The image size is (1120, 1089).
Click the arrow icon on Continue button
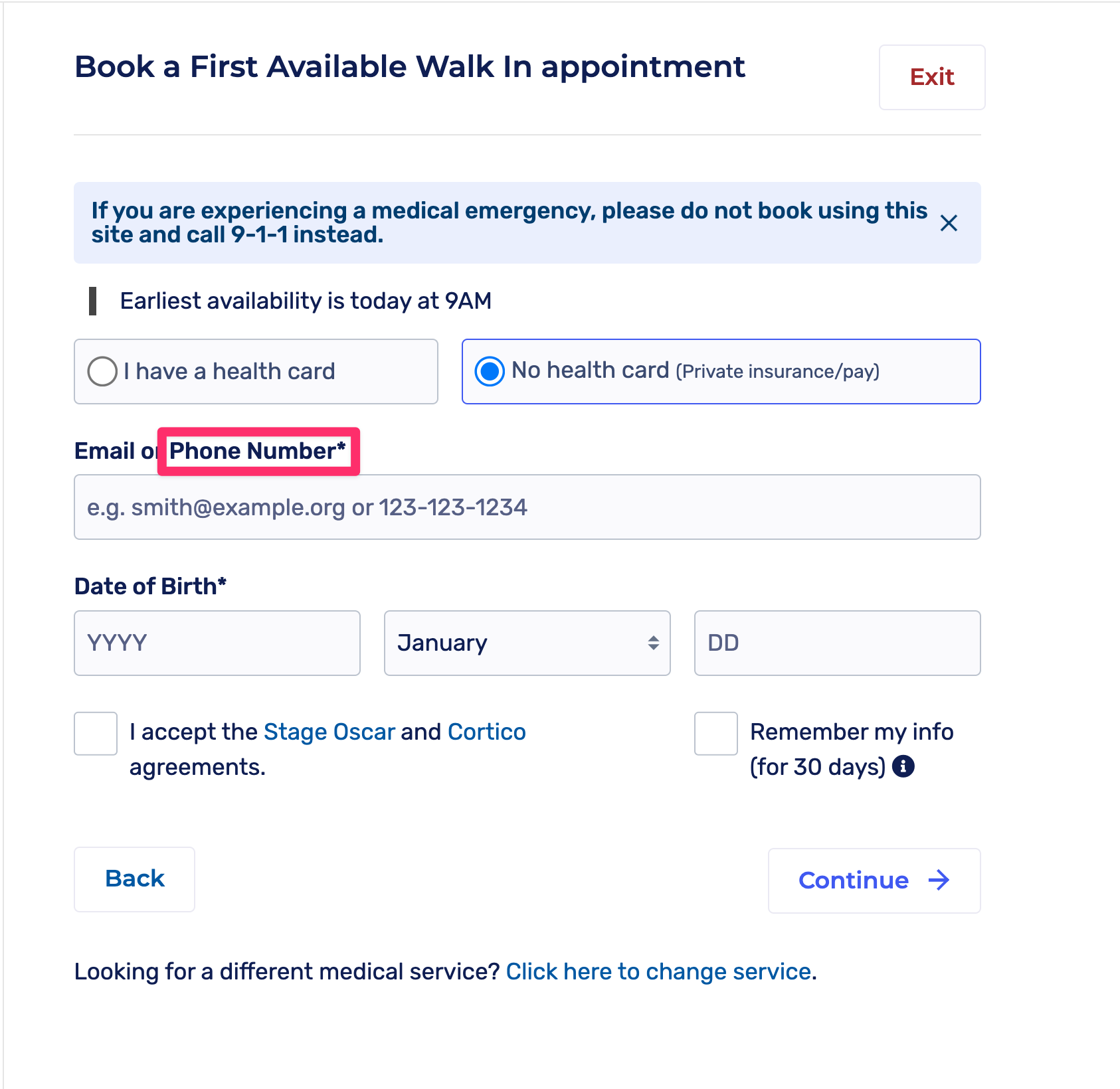click(x=939, y=880)
